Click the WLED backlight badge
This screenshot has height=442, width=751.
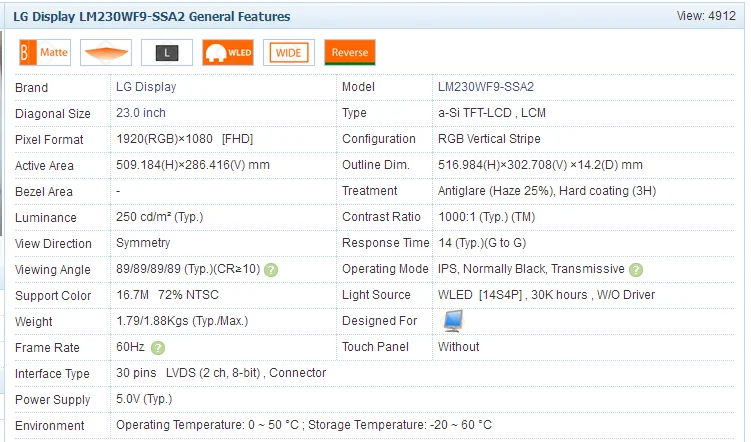click(x=228, y=52)
